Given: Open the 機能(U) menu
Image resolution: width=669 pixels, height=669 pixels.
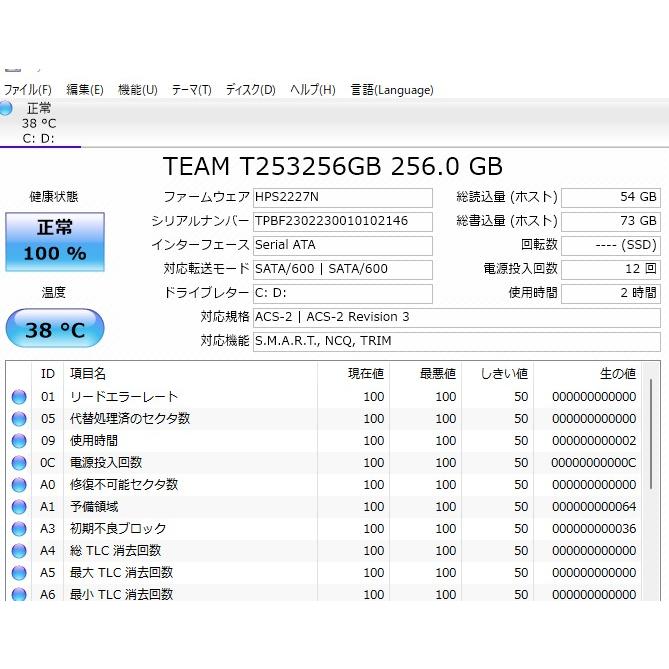Looking at the screenshot, I should click(x=138, y=90).
